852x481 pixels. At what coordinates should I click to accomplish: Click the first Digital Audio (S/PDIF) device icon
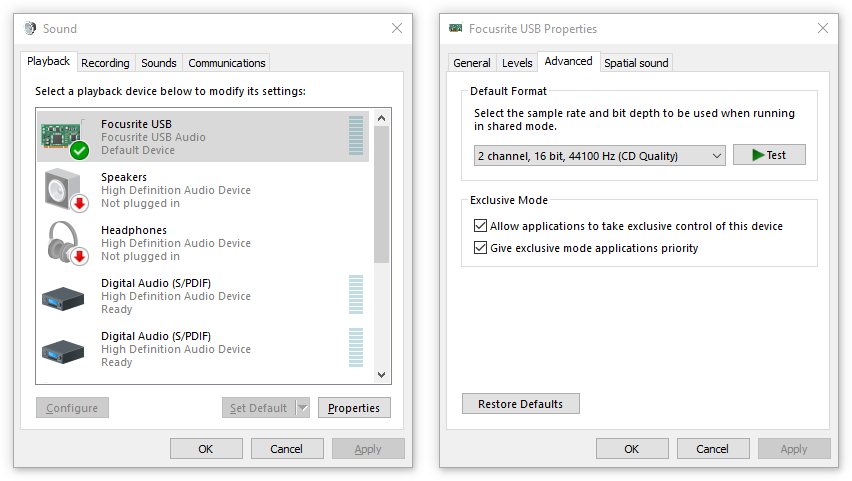tap(63, 298)
